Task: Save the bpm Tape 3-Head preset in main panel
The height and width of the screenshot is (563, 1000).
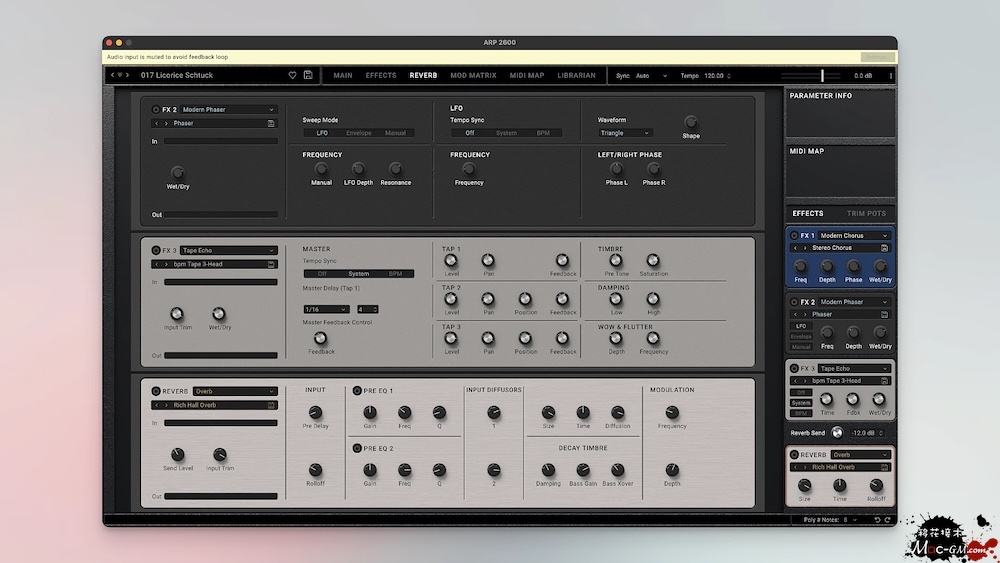Action: tap(271, 264)
